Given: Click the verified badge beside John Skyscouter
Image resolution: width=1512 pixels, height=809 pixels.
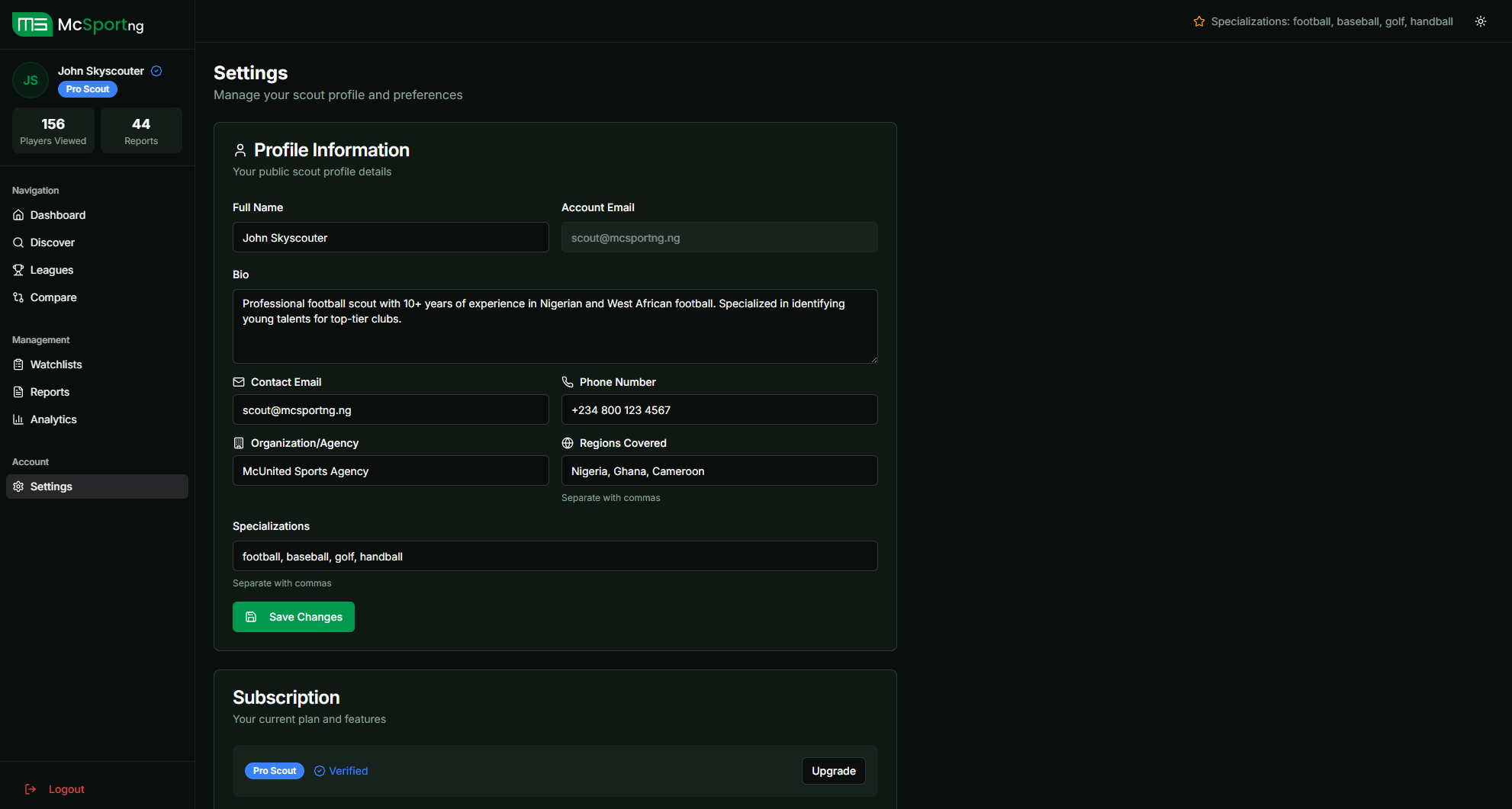Looking at the screenshot, I should [x=156, y=71].
